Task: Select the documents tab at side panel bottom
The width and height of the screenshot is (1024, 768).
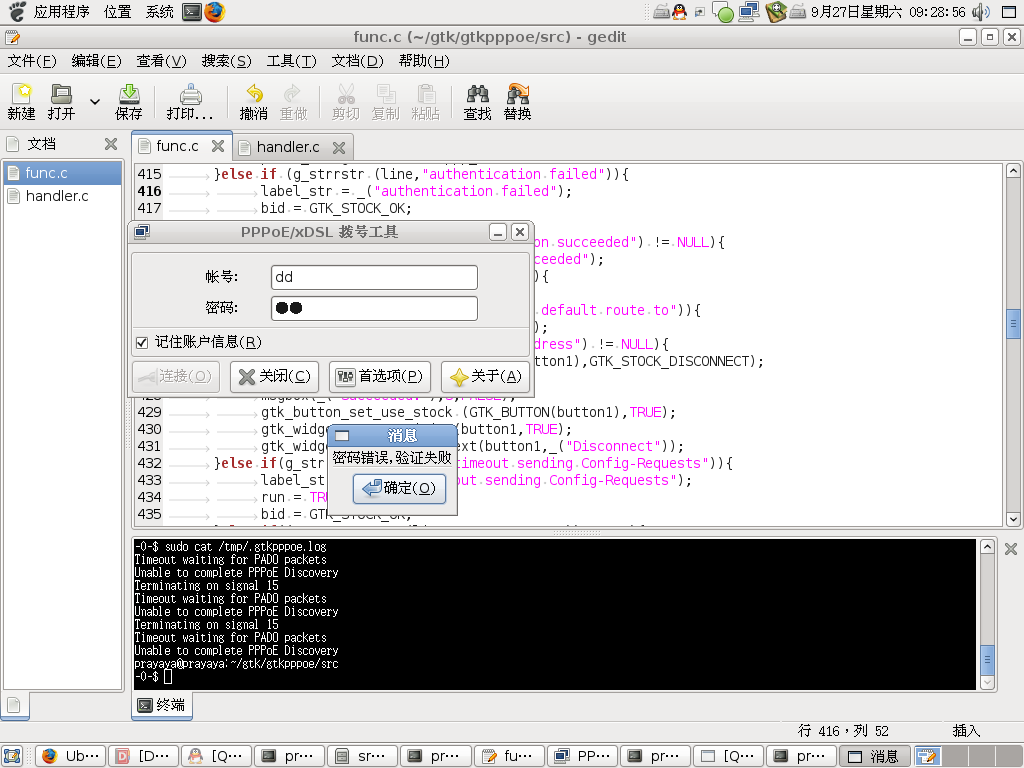Action: click(x=14, y=705)
